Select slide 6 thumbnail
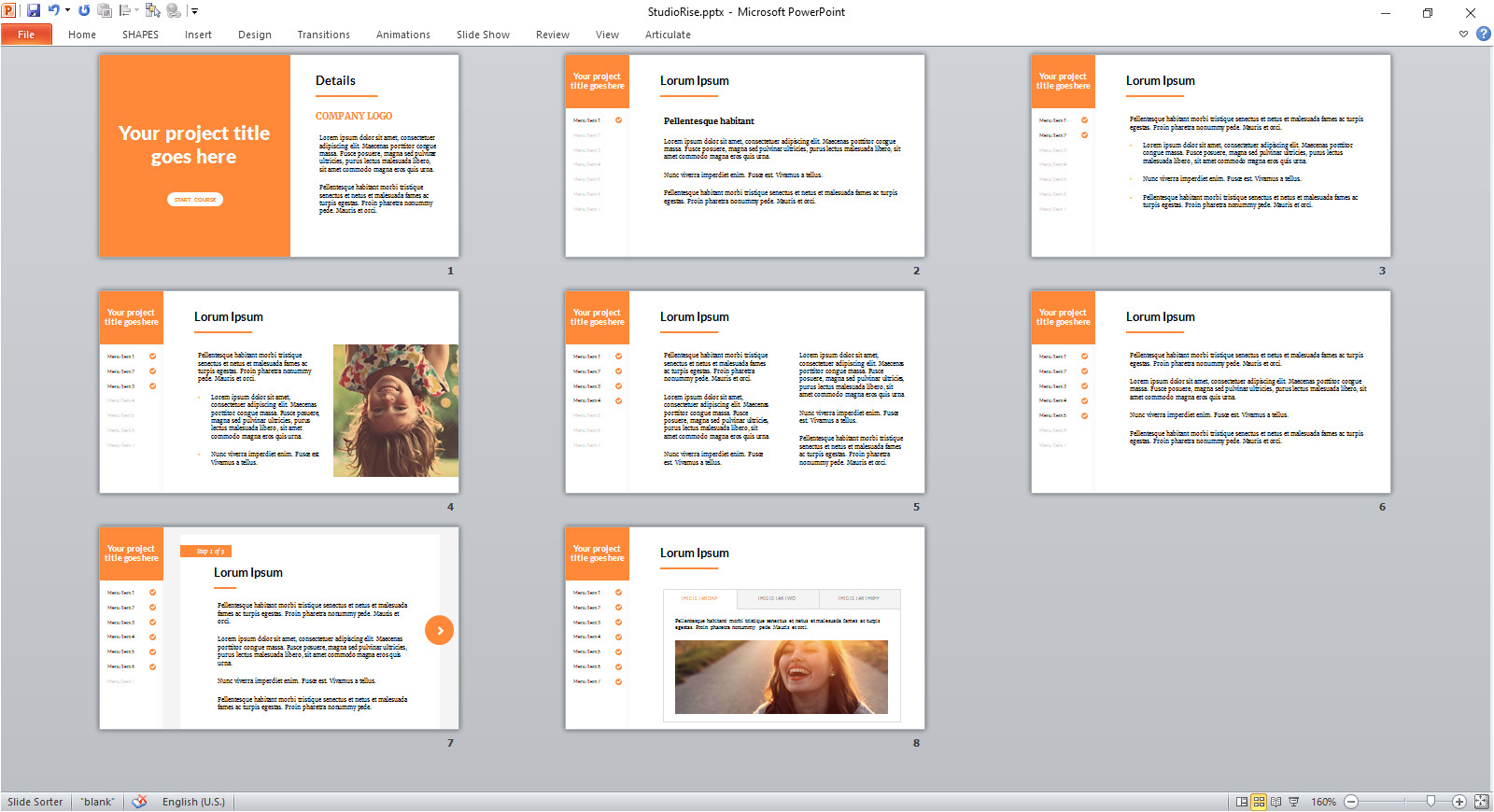Screen dimensions: 1494x812 pos(1211,392)
